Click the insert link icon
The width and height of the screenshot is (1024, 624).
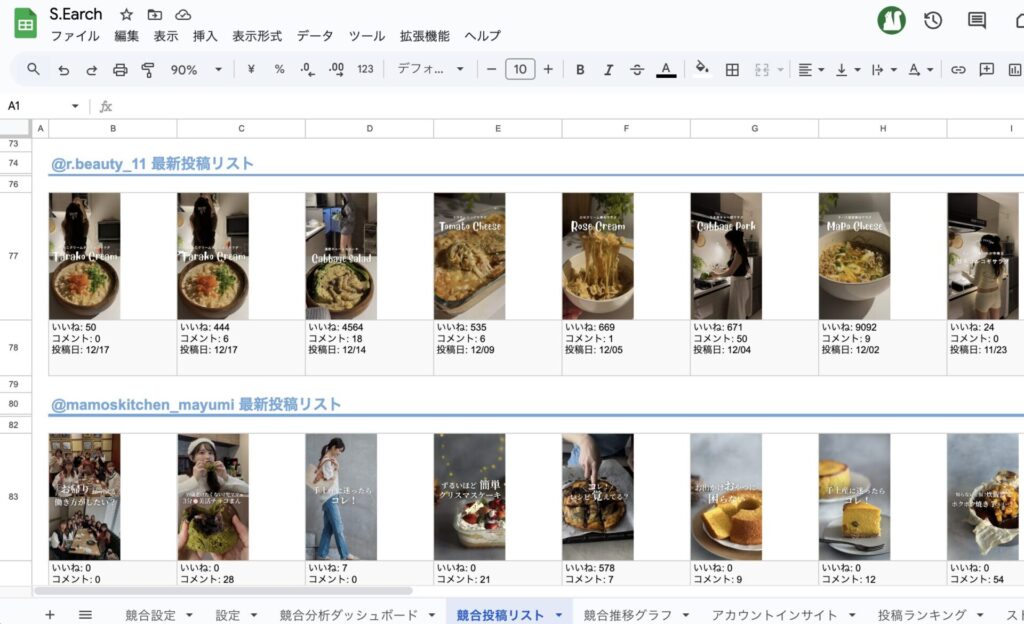(958, 70)
